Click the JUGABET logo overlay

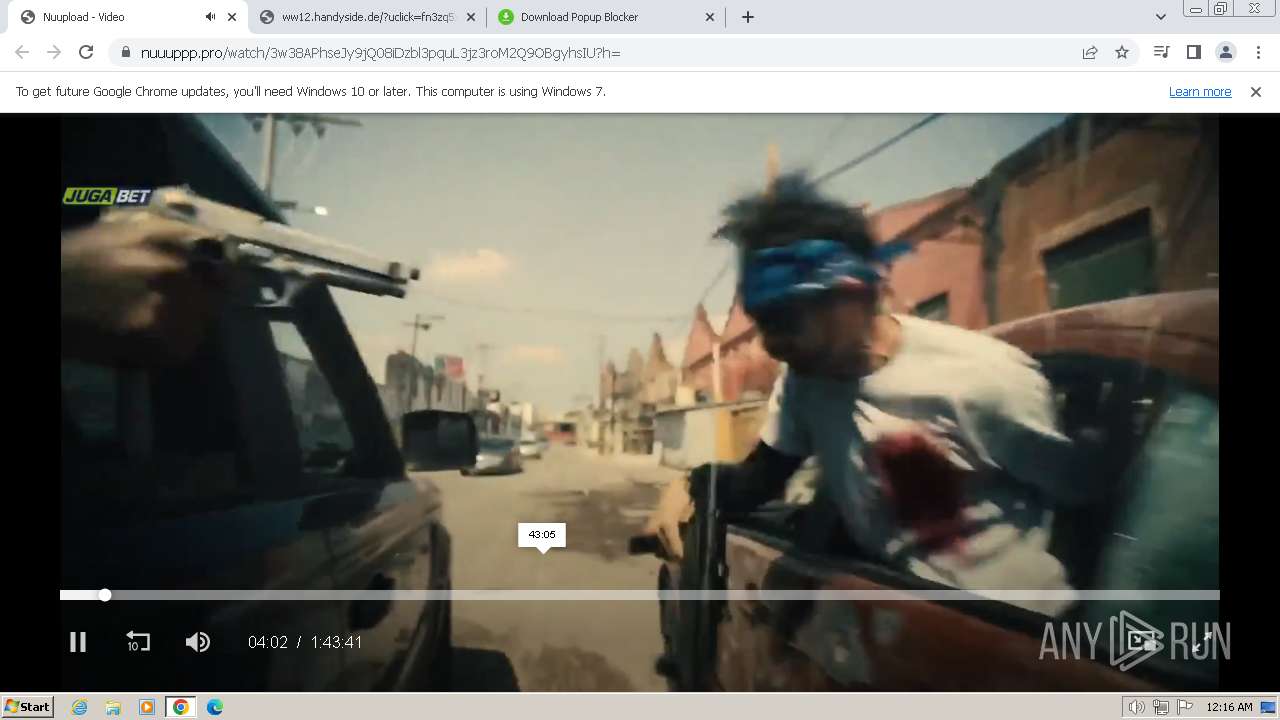(106, 196)
